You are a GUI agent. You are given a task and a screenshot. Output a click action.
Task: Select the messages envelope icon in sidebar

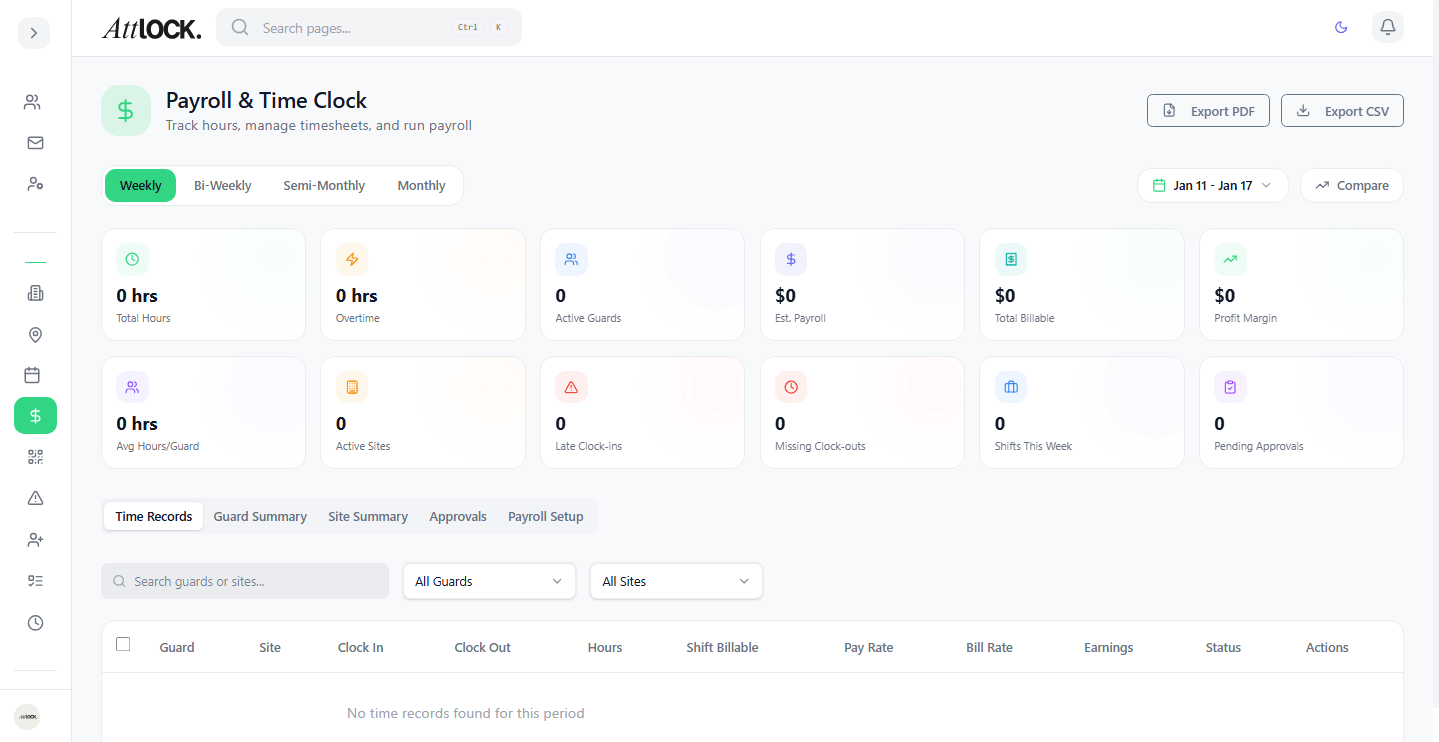[x=35, y=142]
